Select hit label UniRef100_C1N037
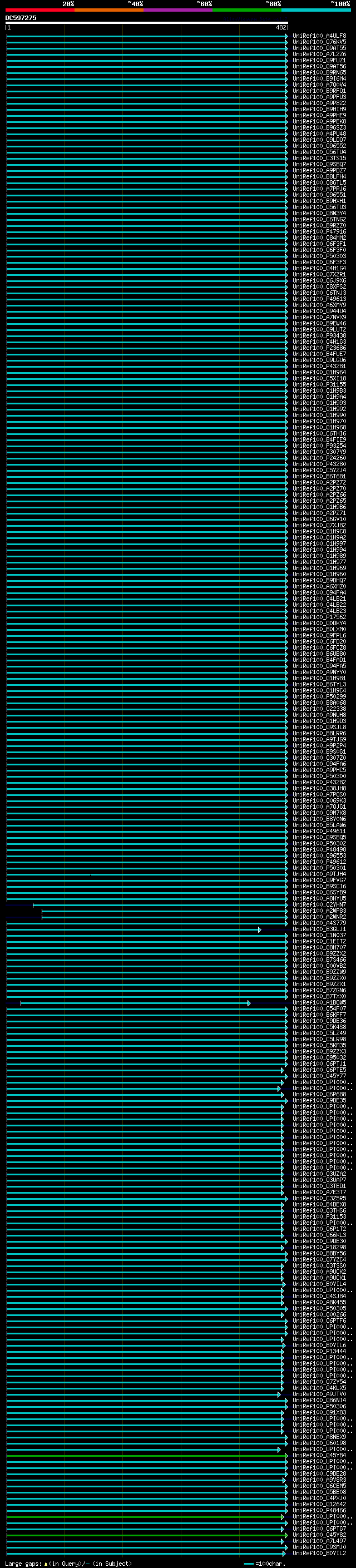 [x=319, y=935]
